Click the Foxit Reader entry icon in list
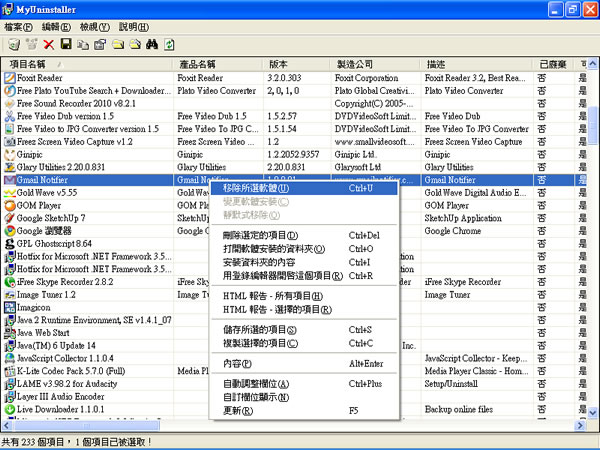The height and width of the screenshot is (450, 600). [10, 75]
